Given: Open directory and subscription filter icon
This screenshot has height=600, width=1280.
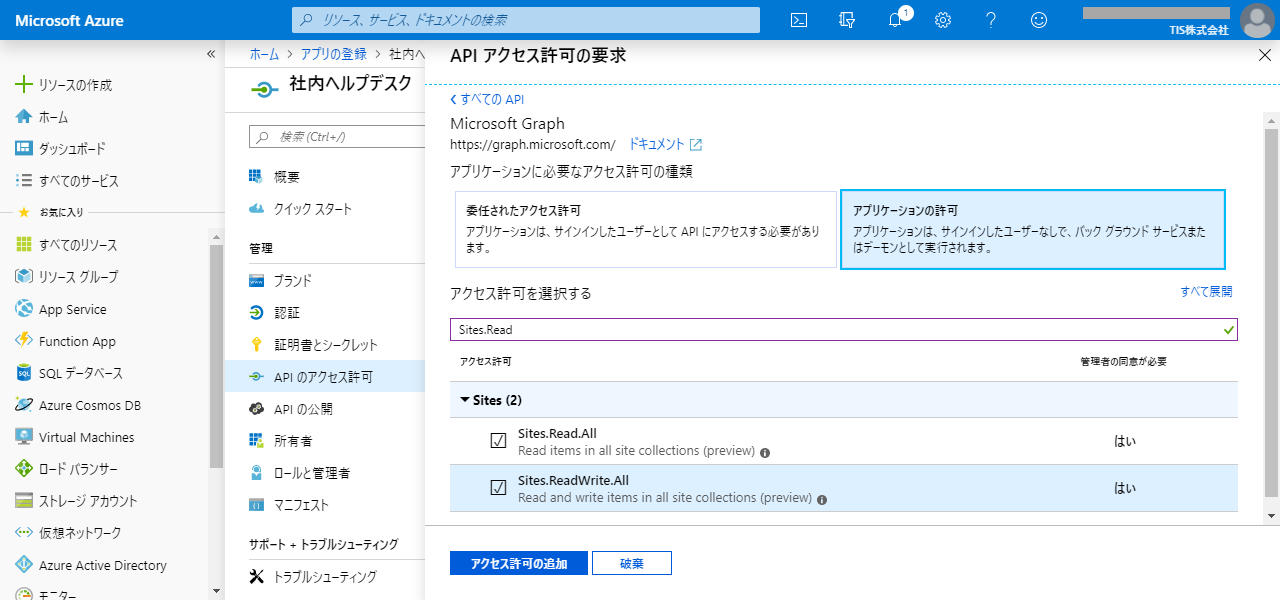Looking at the screenshot, I should point(847,20).
